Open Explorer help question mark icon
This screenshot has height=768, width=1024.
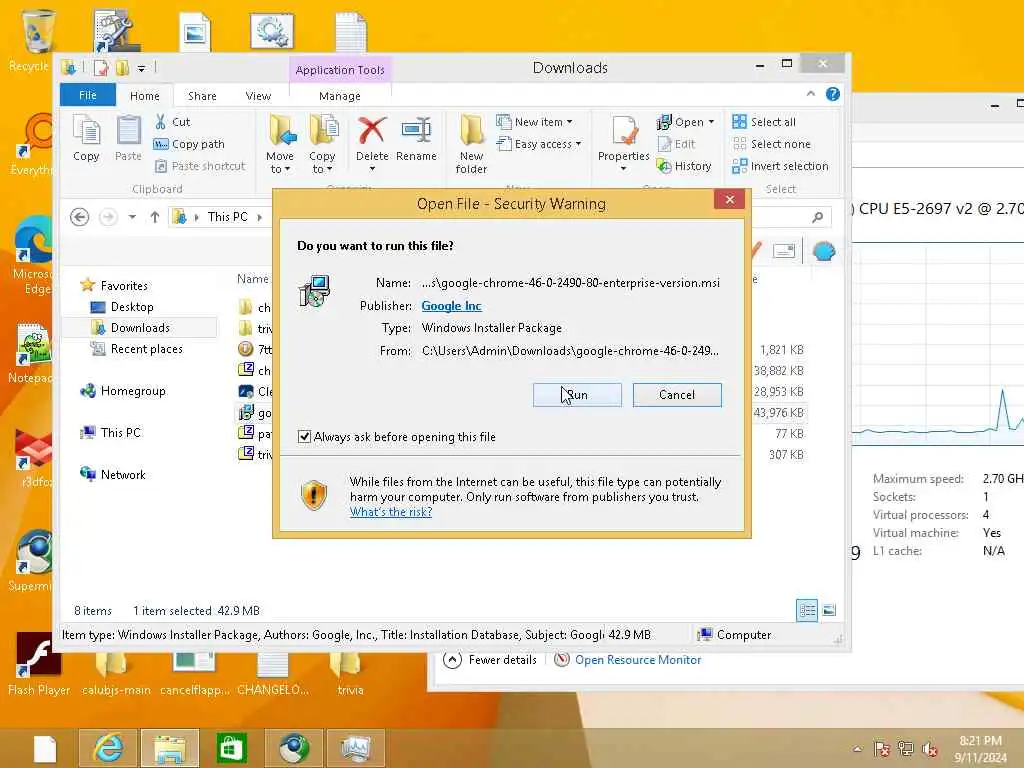833,94
